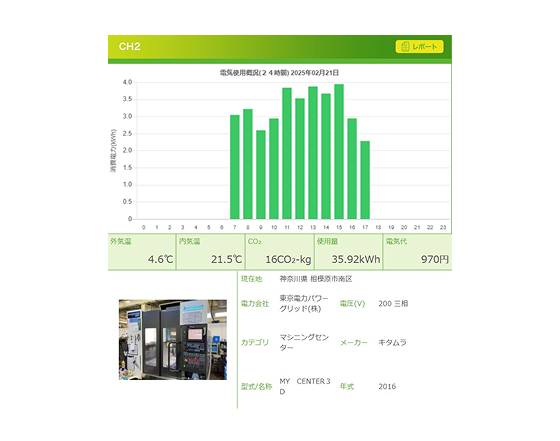Viewport: 560px width, 441px height.
Task: Open the レポート report button
Action: 419,46
